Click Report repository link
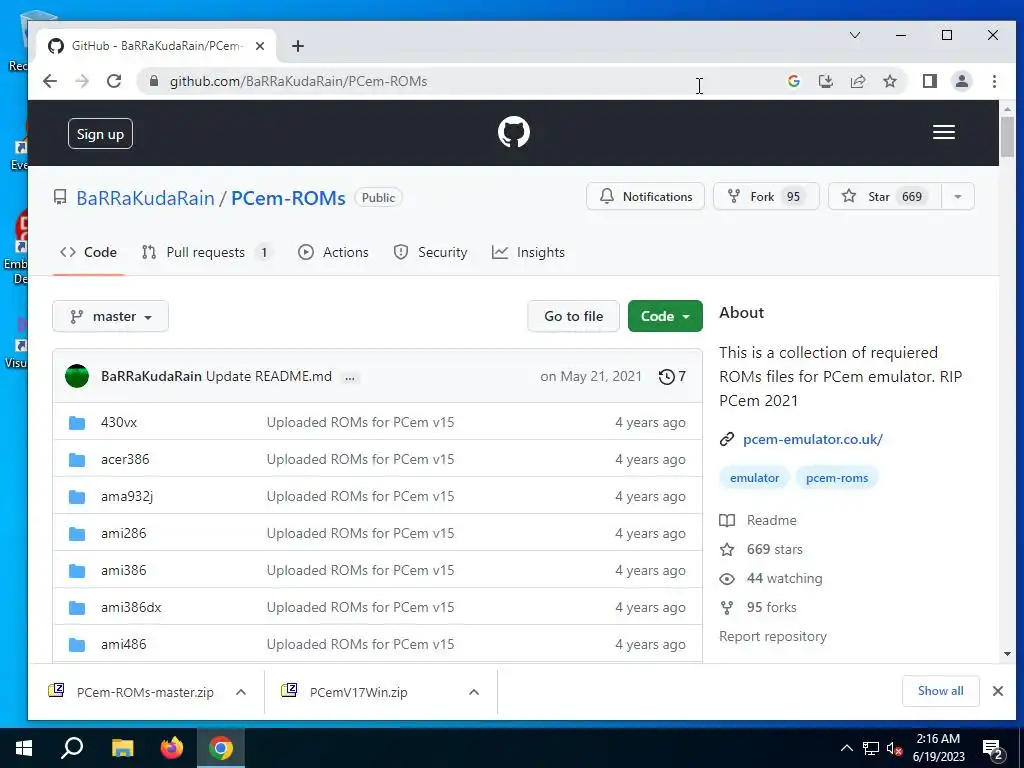 pyautogui.click(x=773, y=636)
